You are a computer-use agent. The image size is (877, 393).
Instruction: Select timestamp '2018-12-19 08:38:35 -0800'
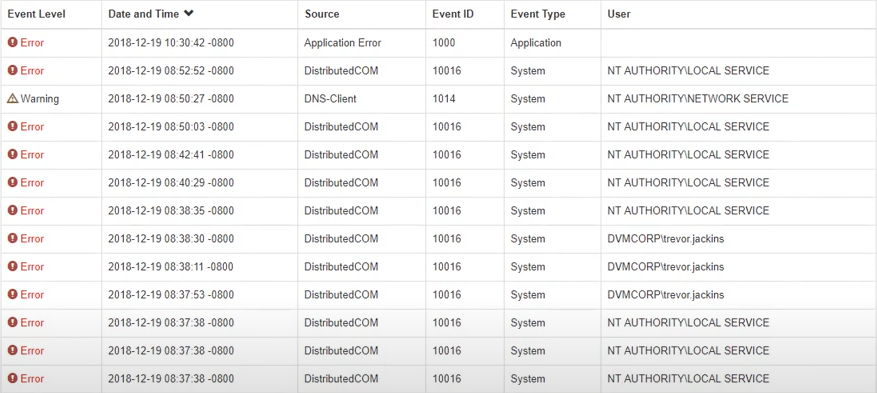pyautogui.click(x=171, y=211)
